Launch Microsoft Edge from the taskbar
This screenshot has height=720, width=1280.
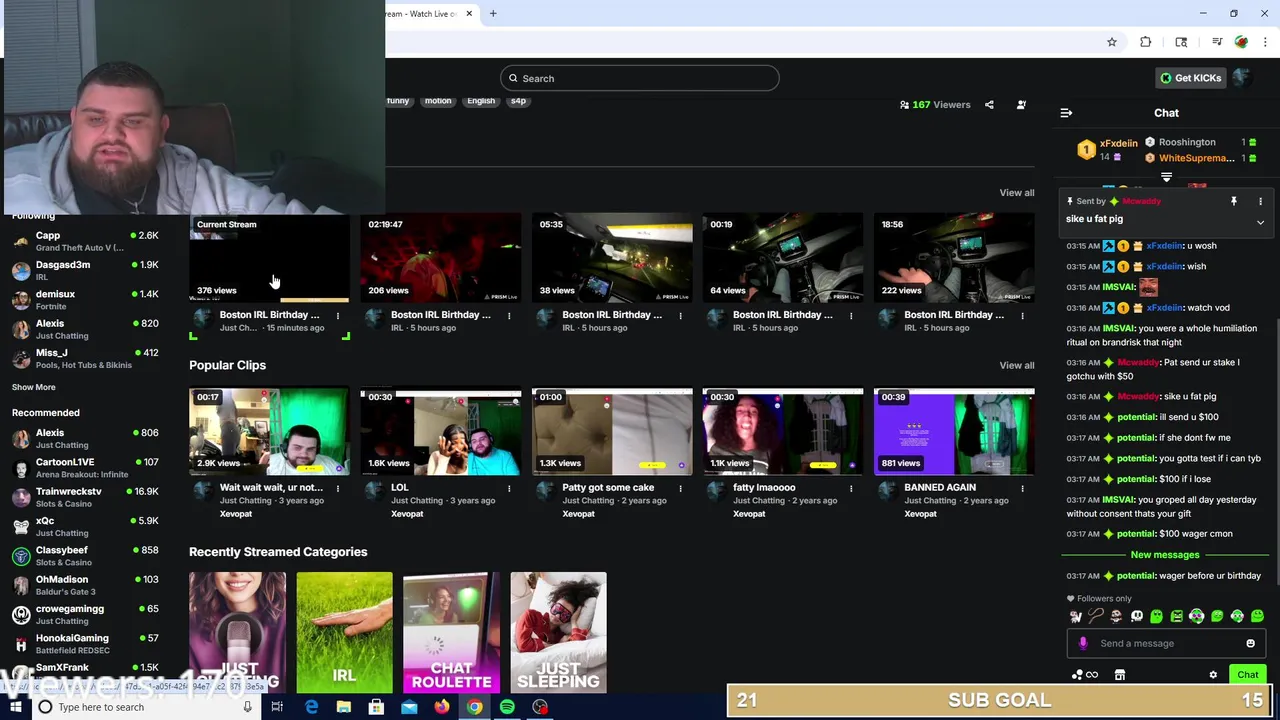pos(311,707)
